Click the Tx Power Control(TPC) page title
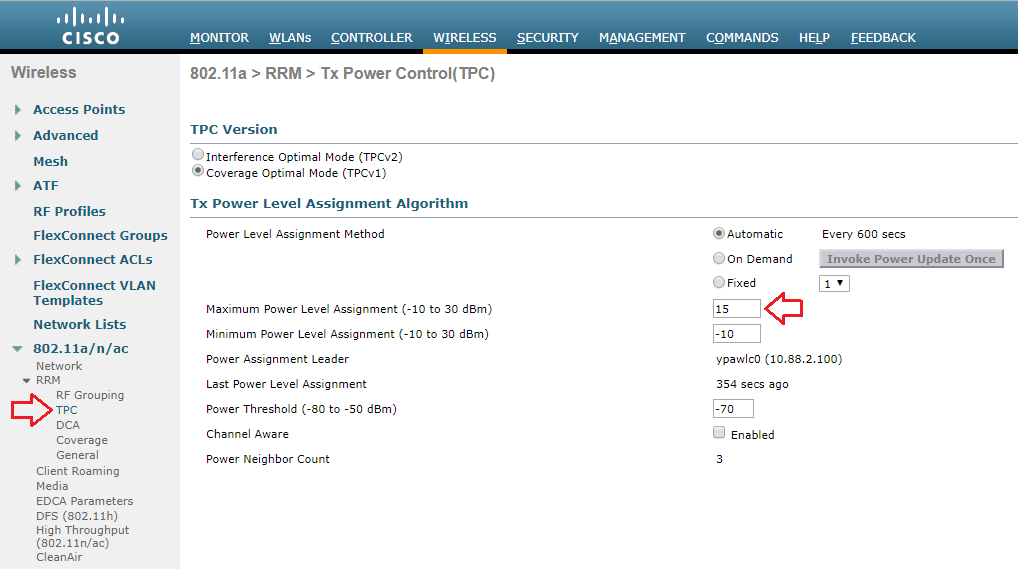The height and width of the screenshot is (569, 1018). 408,73
